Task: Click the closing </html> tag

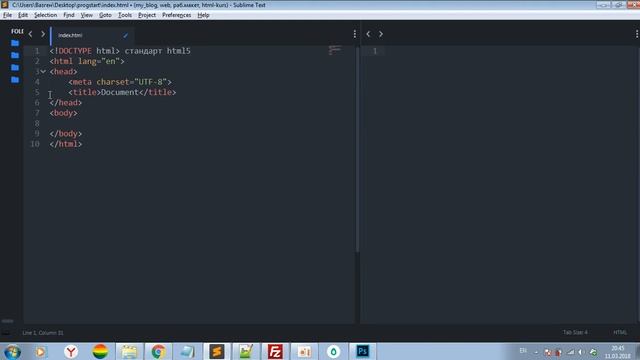Action: click(x=65, y=144)
